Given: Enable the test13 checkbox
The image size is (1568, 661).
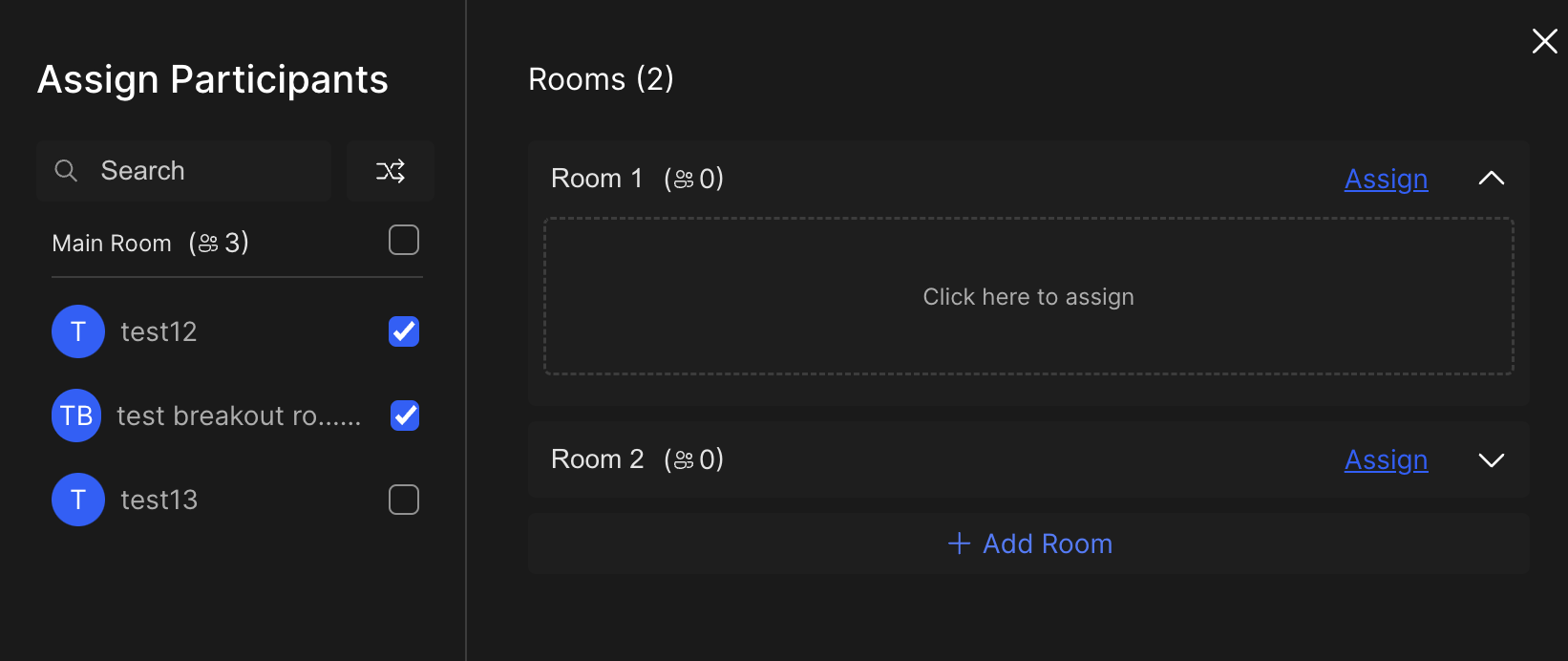Looking at the screenshot, I should coord(403,499).
